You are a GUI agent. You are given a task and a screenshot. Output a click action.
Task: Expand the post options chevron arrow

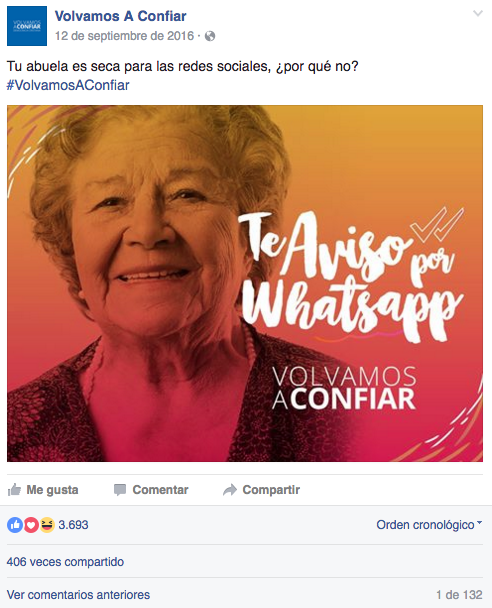[478, 14]
